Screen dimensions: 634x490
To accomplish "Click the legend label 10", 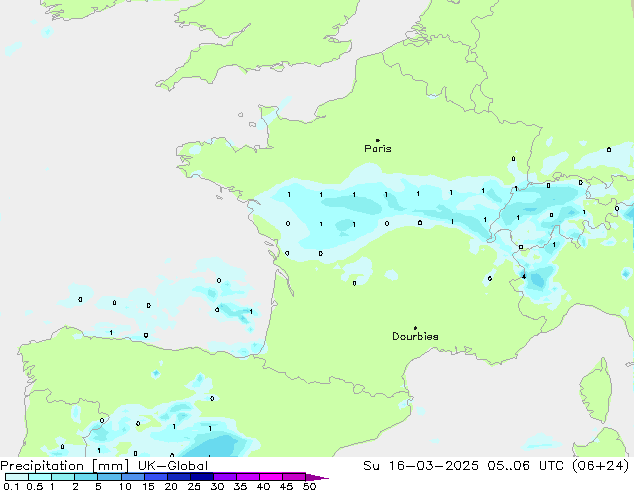I will [x=125, y=486].
